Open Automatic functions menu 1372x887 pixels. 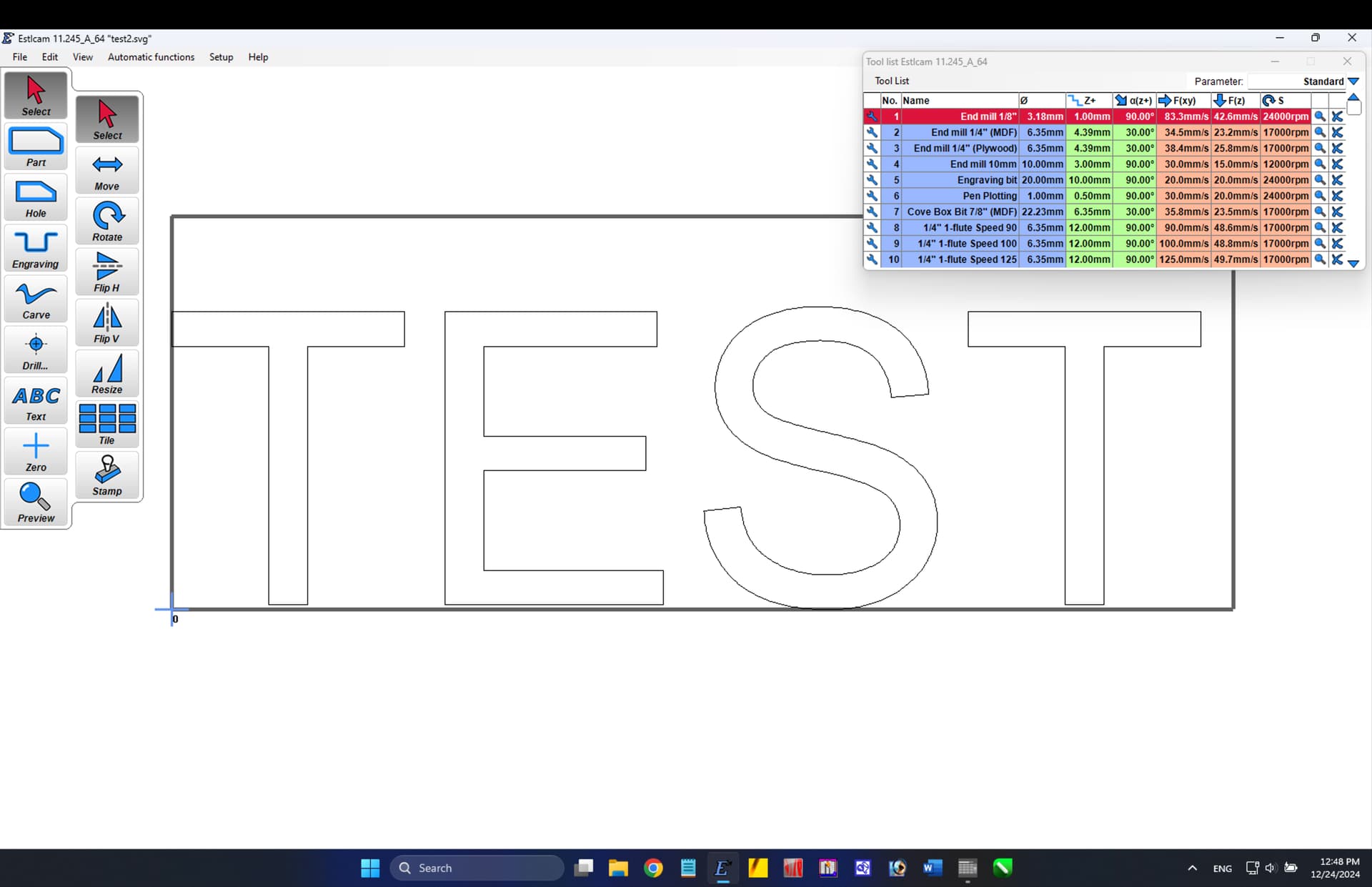(x=151, y=57)
